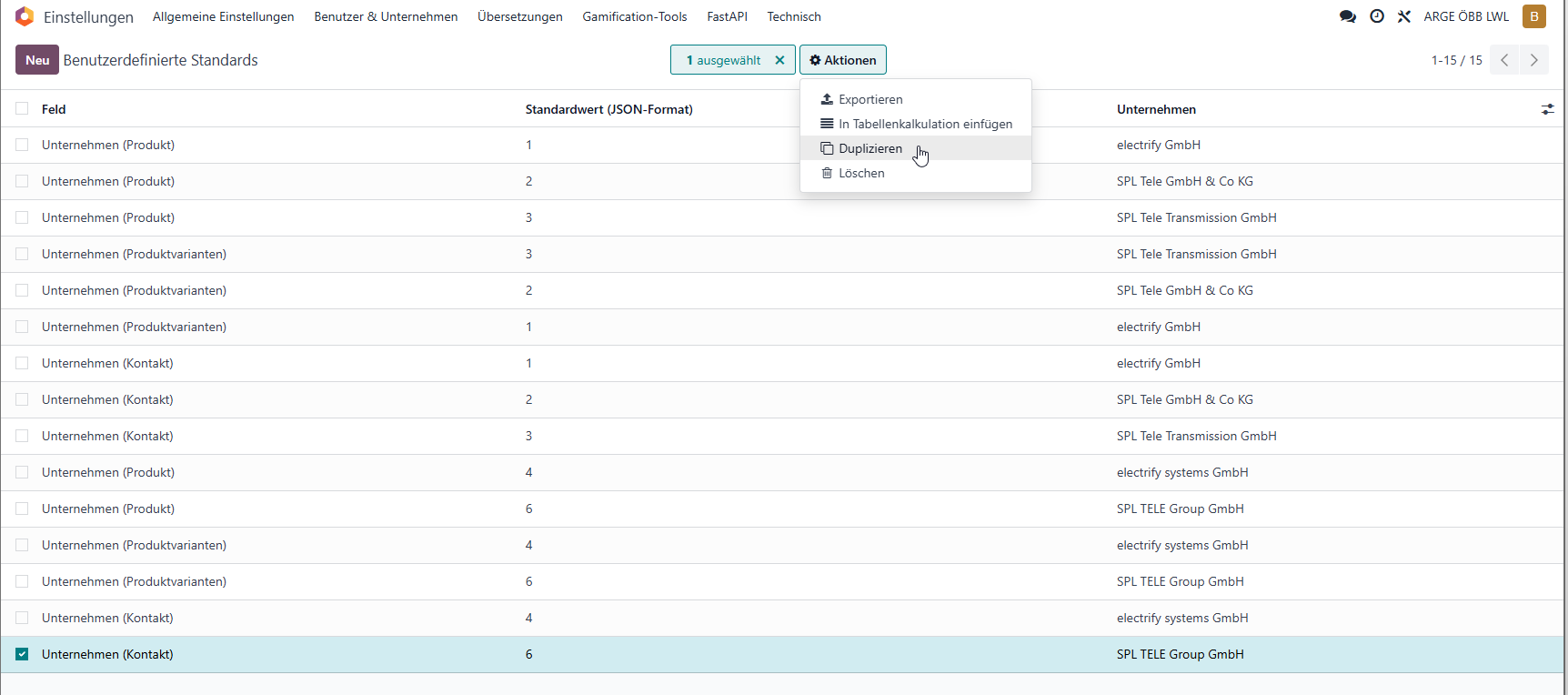
Task: Check the row with value 1 electrify GmbH Produkt
Action: [22, 145]
